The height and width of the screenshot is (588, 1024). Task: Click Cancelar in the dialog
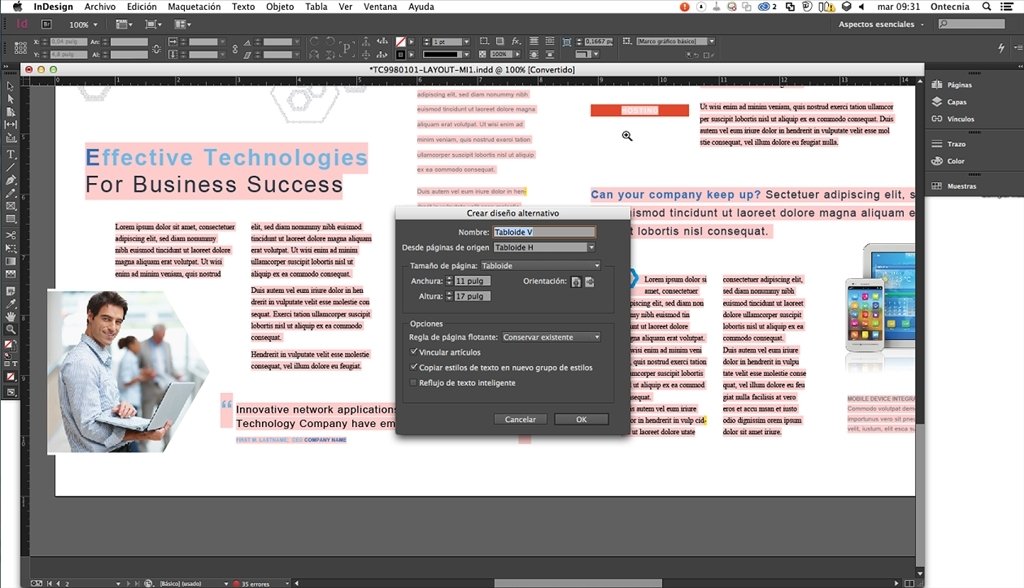point(520,419)
